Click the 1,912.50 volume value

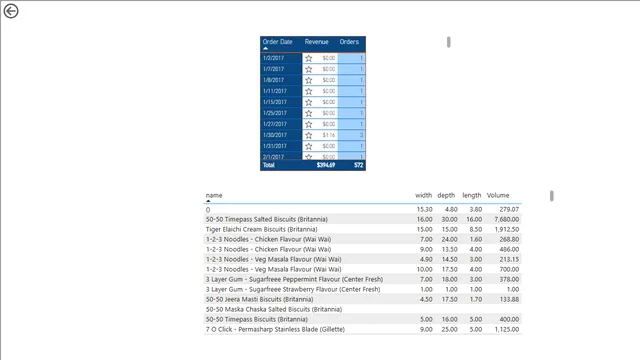(x=507, y=229)
